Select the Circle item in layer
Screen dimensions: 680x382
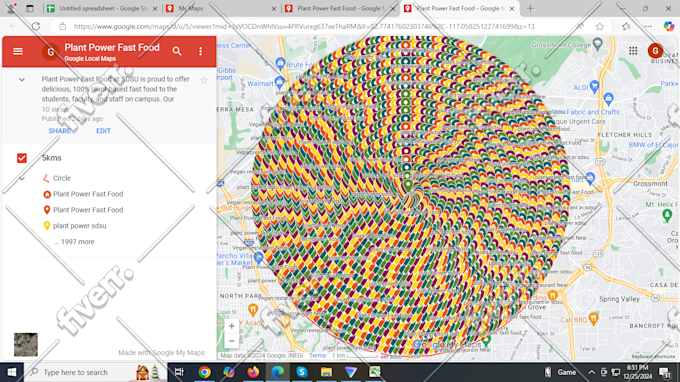click(62, 178)
